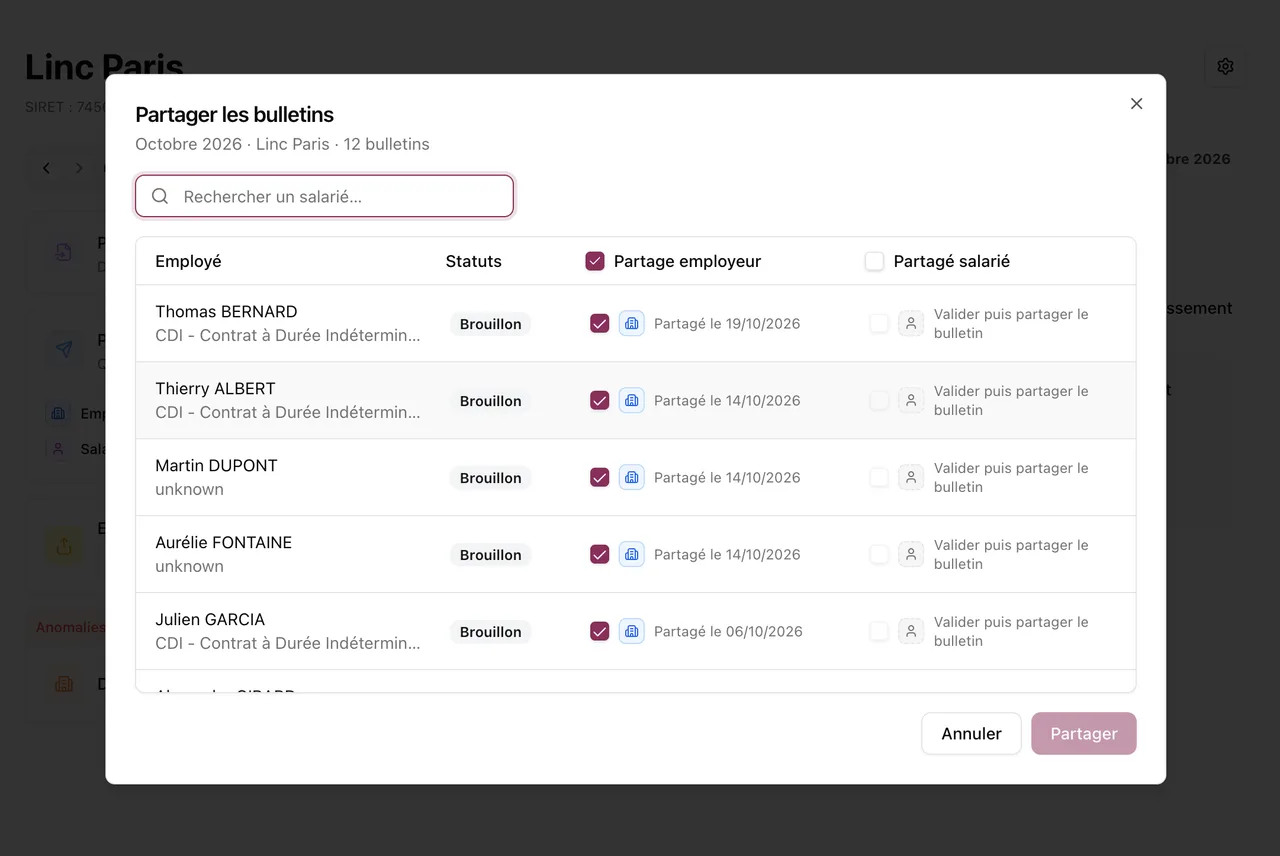
Task: Click Brouillon status badge for Julien GARCIA
Action: click(491, 632)
